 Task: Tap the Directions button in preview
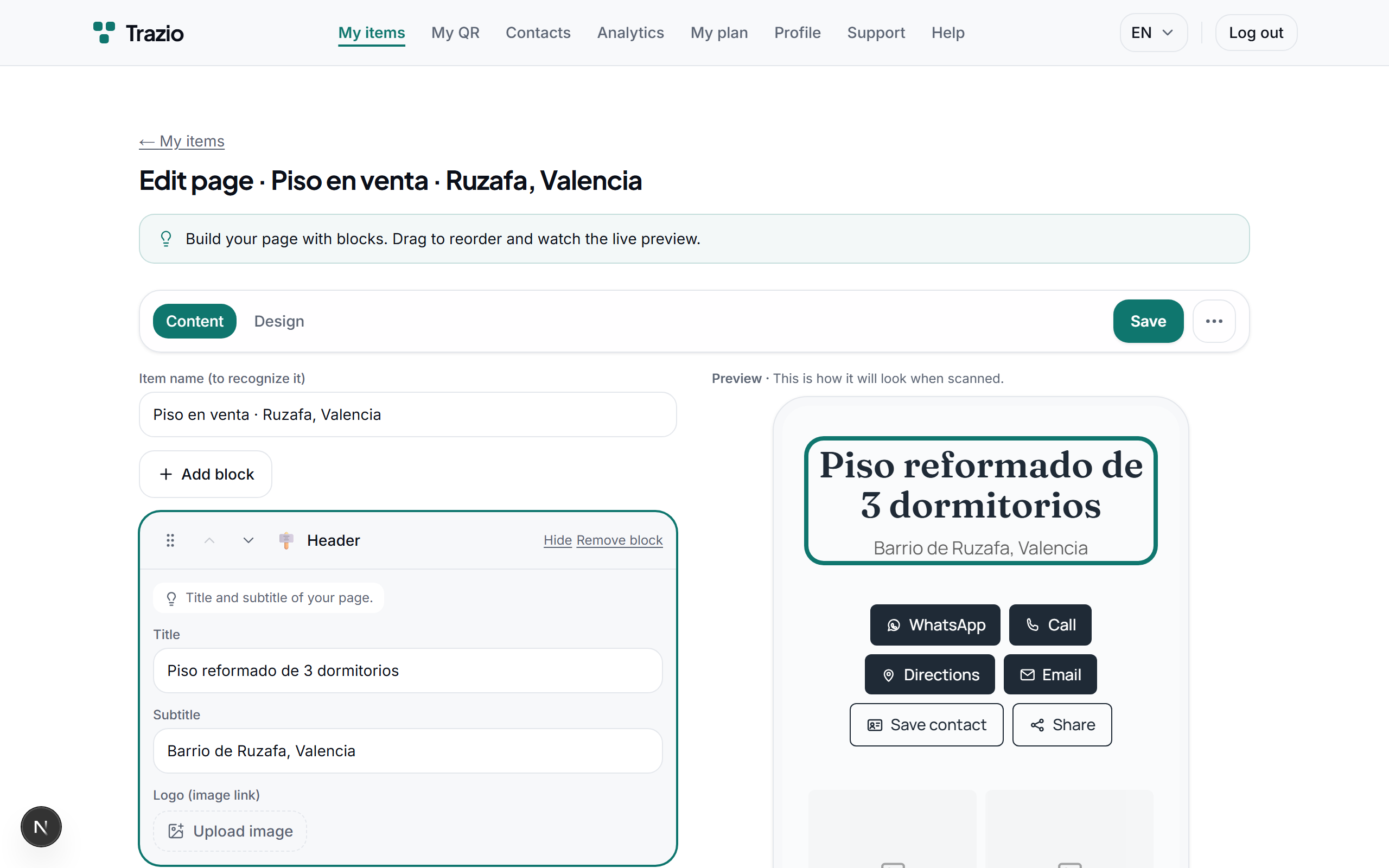coord(930,674)
